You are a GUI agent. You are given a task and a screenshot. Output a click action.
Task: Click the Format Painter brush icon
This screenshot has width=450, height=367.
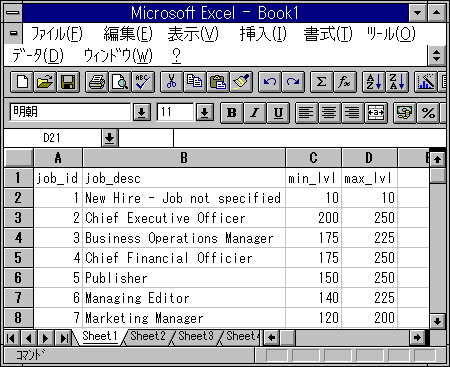pos(241,82)
